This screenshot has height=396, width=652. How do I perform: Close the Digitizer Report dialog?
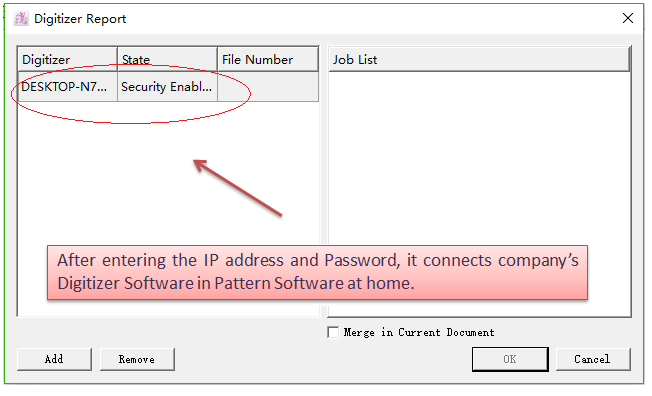[x=628, y=18]
